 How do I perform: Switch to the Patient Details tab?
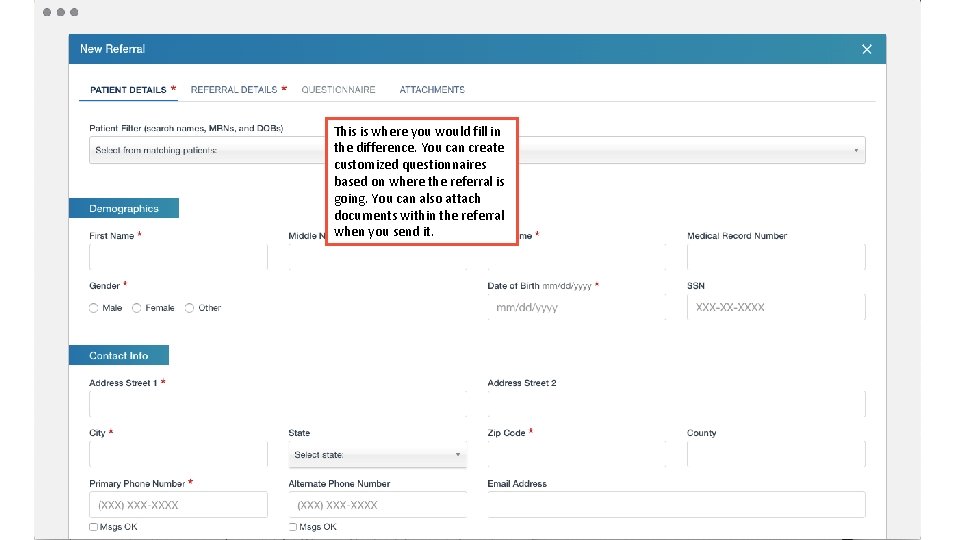pyautogui.click(x=128, y=90)
